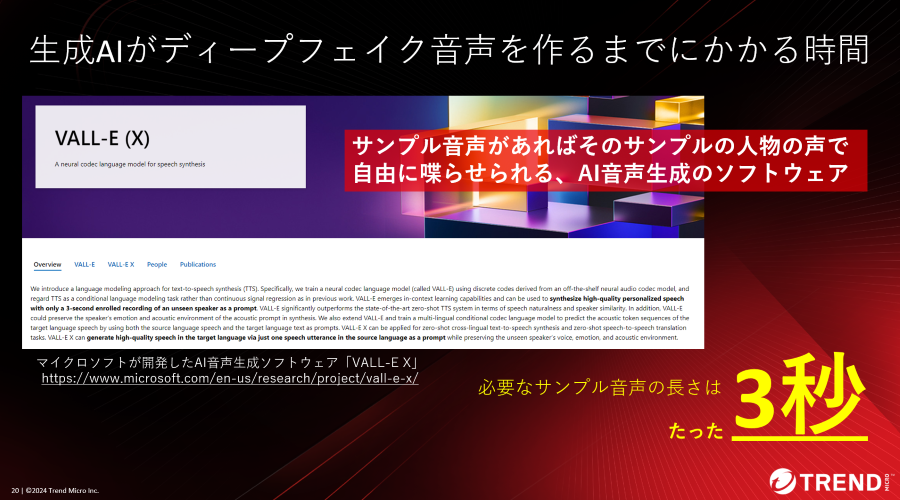Open the microsoft.com vall-e-x research URL
The image size is (900, 500).
[x=229, y=379]
